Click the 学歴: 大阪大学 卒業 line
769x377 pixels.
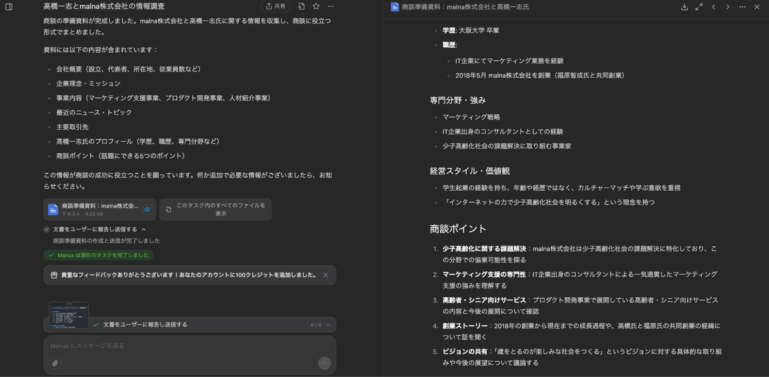tap(471, 30)
